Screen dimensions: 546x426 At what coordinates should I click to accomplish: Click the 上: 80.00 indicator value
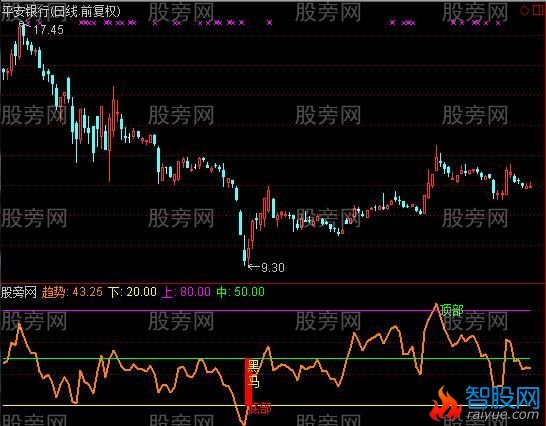click(186, 292)
